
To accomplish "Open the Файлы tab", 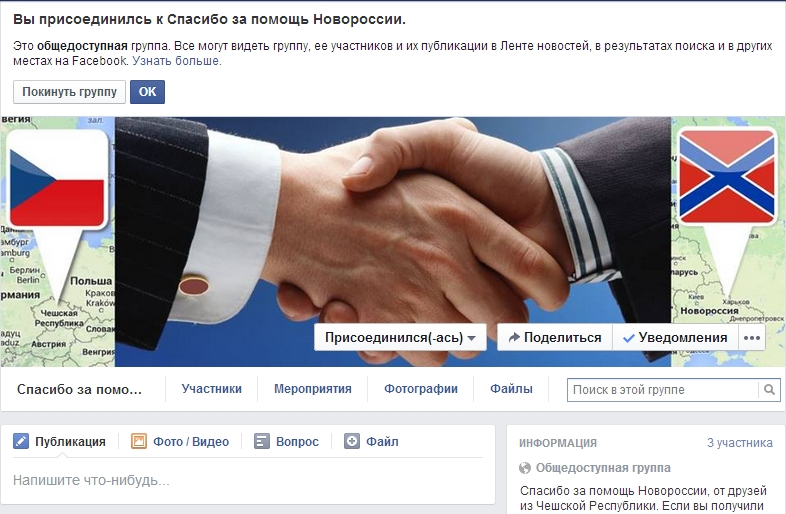I will click(x=511, y=389).
